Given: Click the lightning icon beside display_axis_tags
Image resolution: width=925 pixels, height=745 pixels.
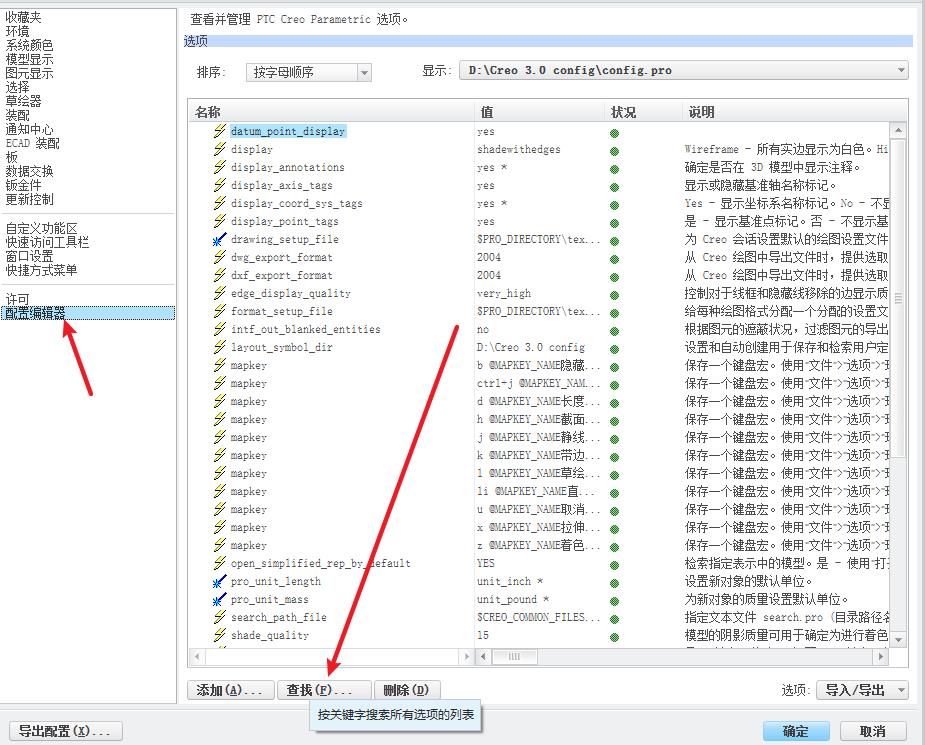Looking at the screenshot, I should tap(219, 185).
